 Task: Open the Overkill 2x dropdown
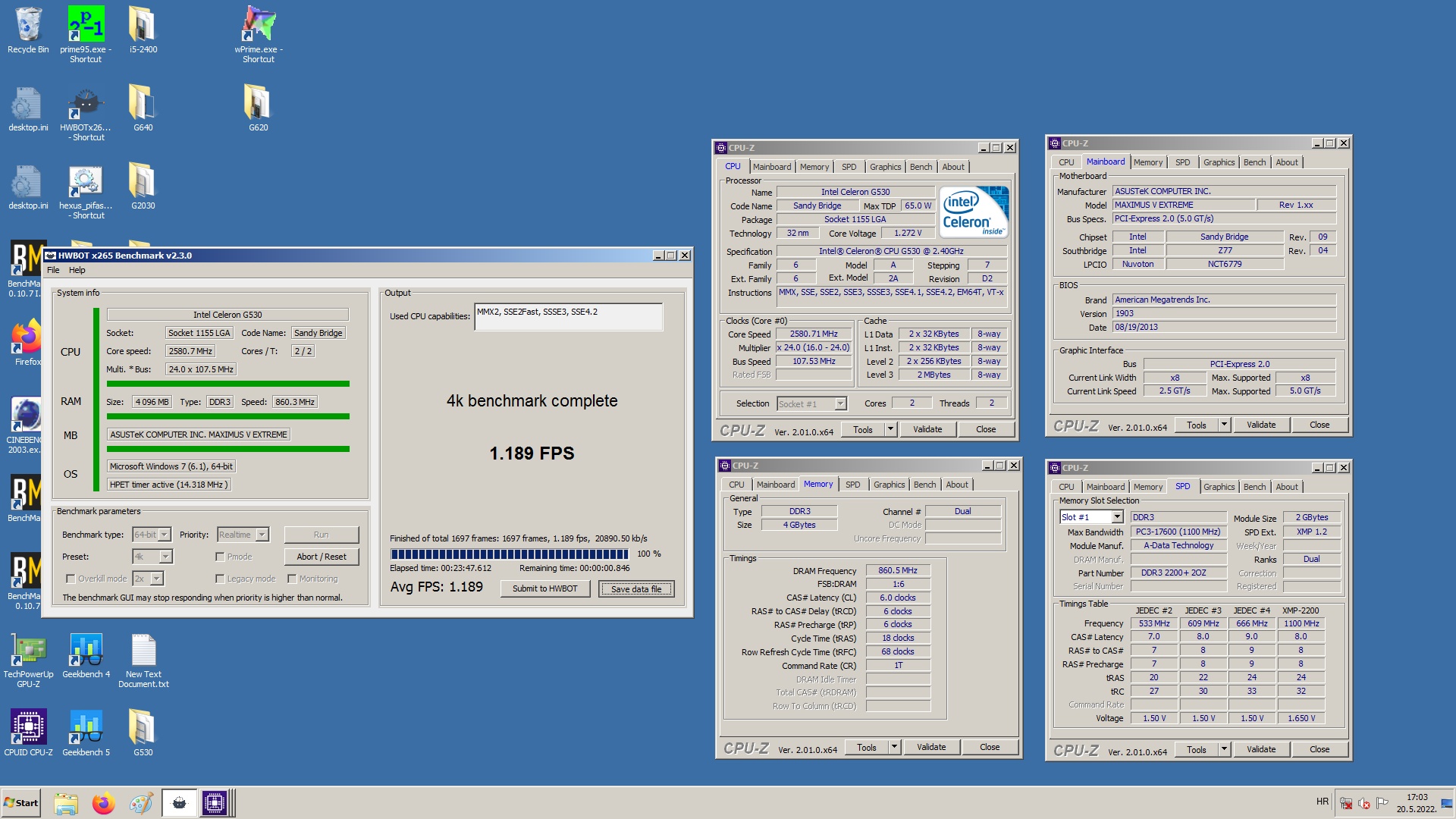coord(157,579)
